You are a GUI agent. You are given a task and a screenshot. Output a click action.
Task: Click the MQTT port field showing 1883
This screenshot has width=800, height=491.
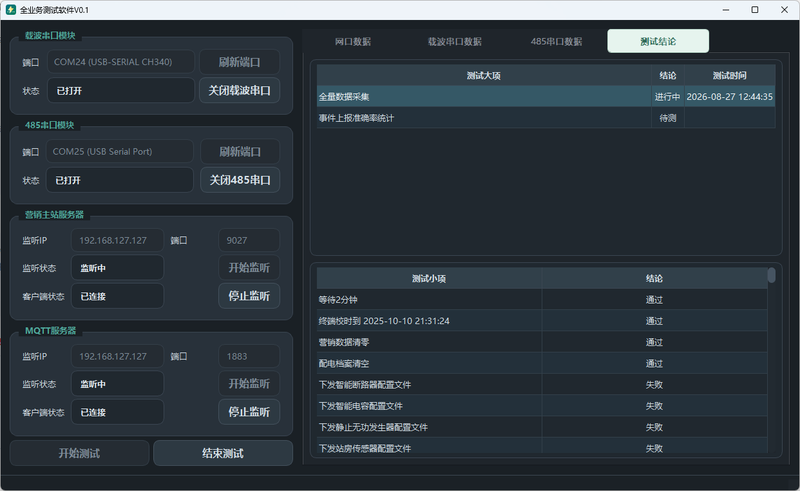pos(249,356)
